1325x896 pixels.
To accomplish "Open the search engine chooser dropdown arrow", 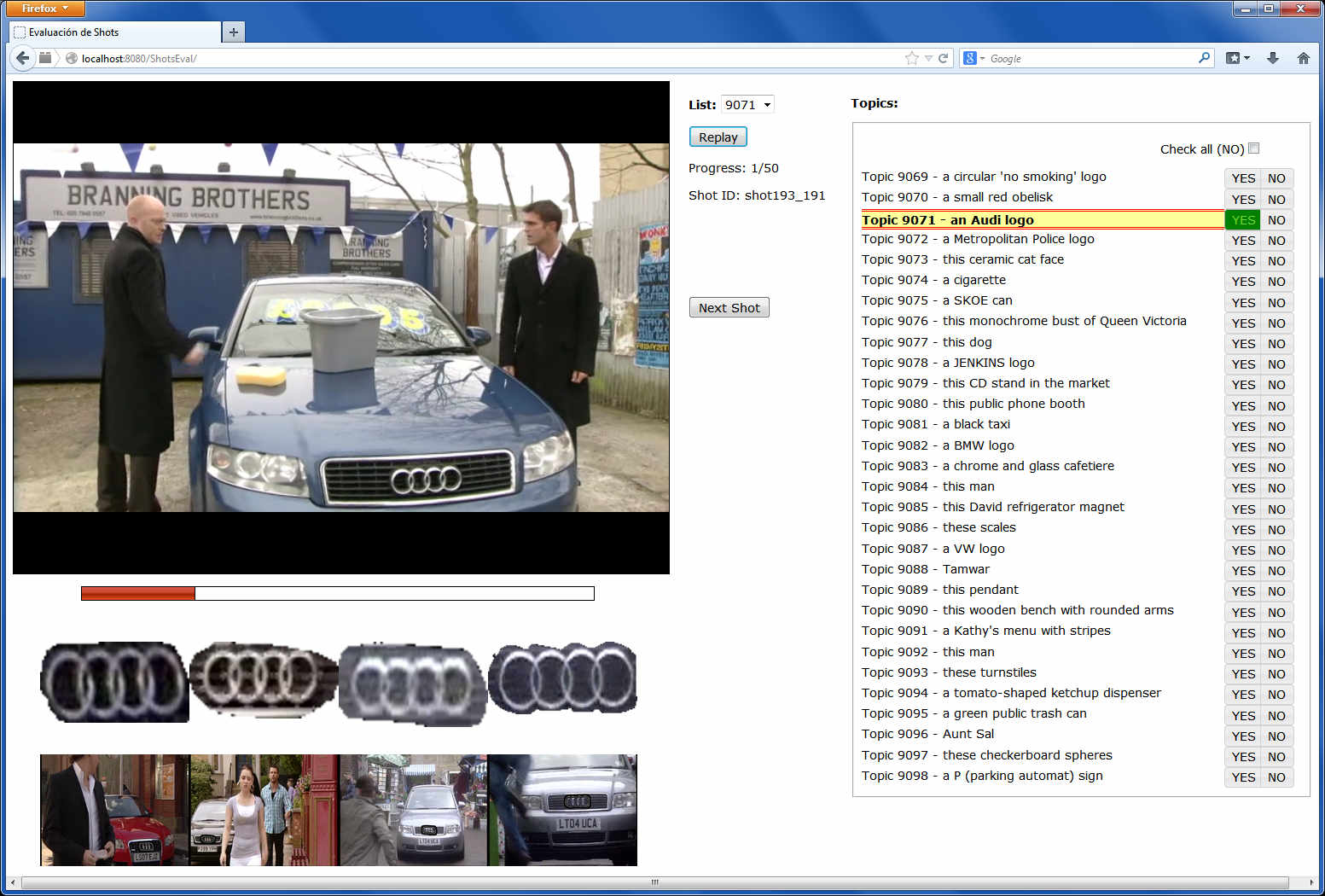I will (982, 59).
